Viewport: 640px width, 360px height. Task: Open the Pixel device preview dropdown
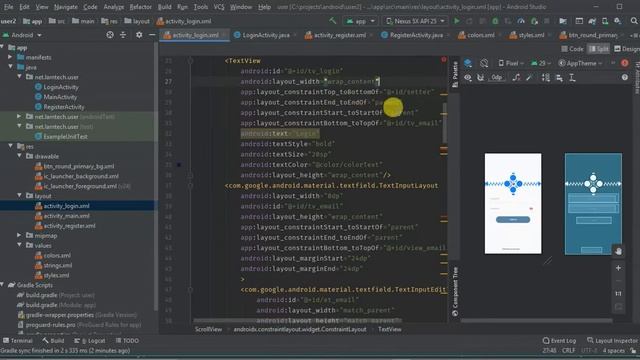511,63
